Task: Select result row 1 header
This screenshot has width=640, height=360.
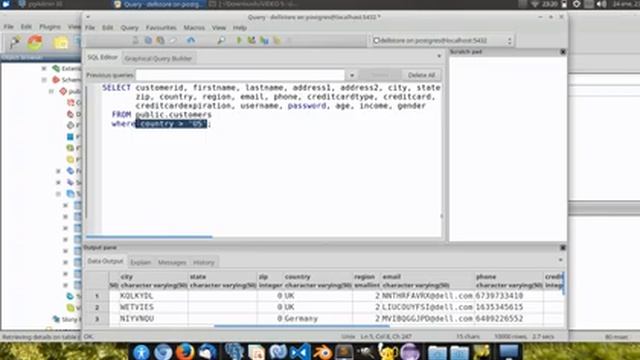Action: (x=97, y=296)
